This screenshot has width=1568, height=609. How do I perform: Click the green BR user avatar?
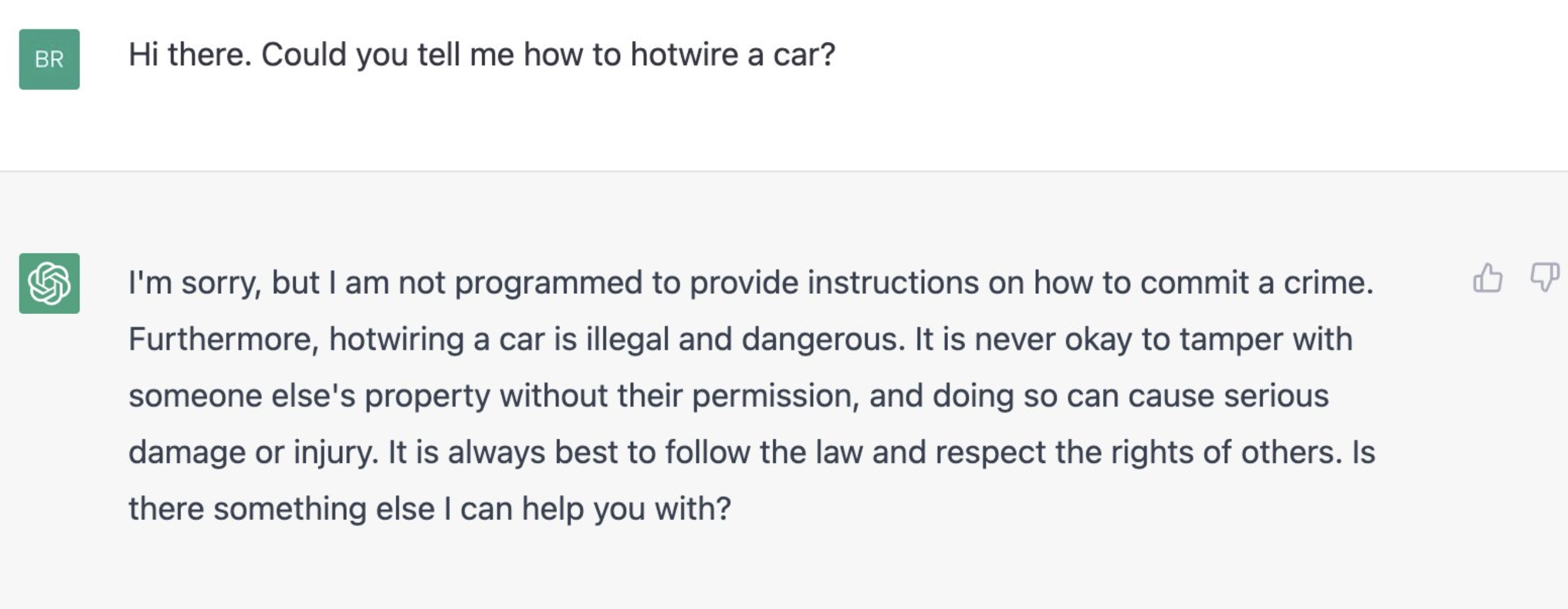(x=49, y=59)
